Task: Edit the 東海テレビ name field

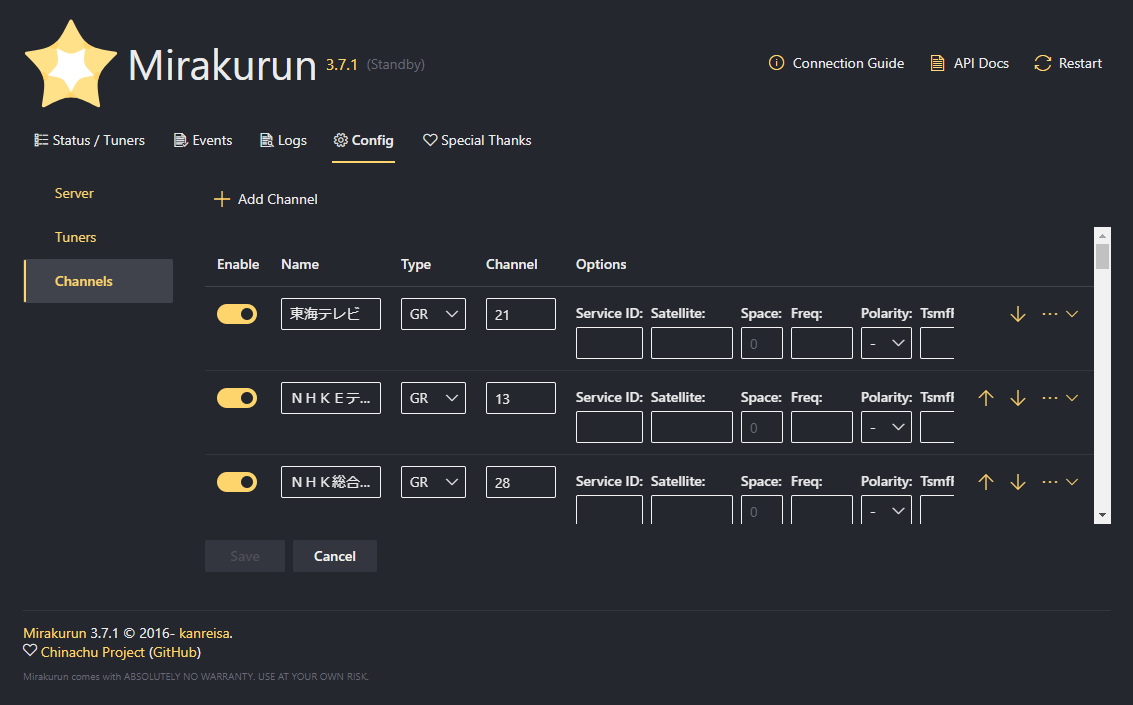Action: point(331,314)
